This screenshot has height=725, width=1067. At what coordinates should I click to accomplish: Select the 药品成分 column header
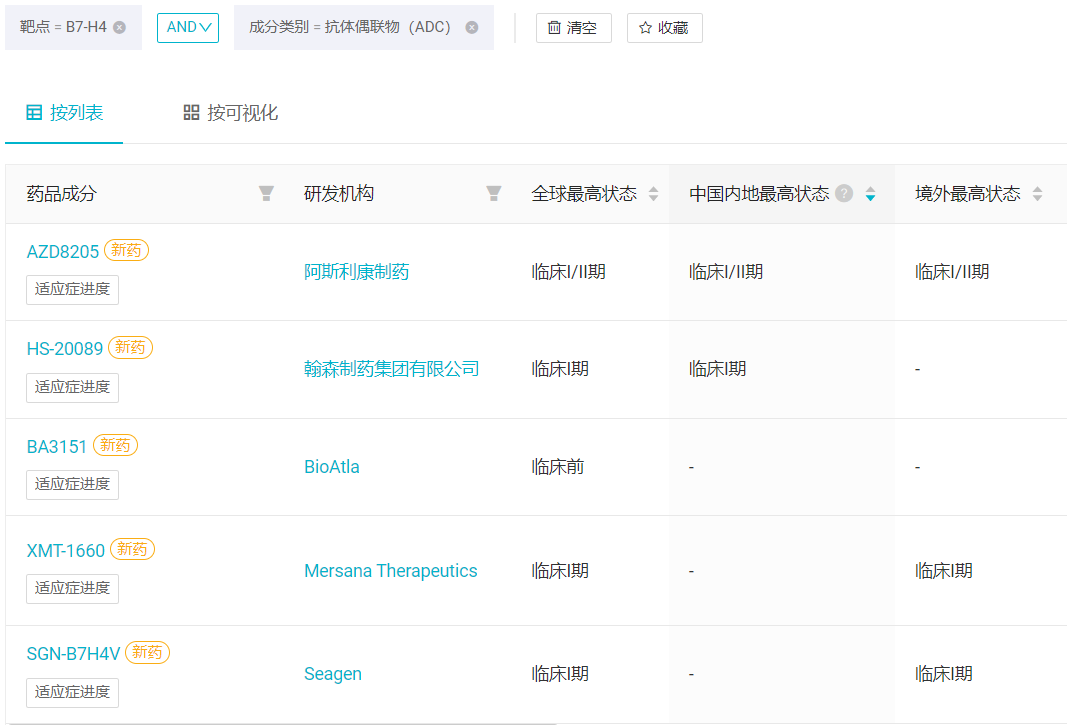point(62,194)
